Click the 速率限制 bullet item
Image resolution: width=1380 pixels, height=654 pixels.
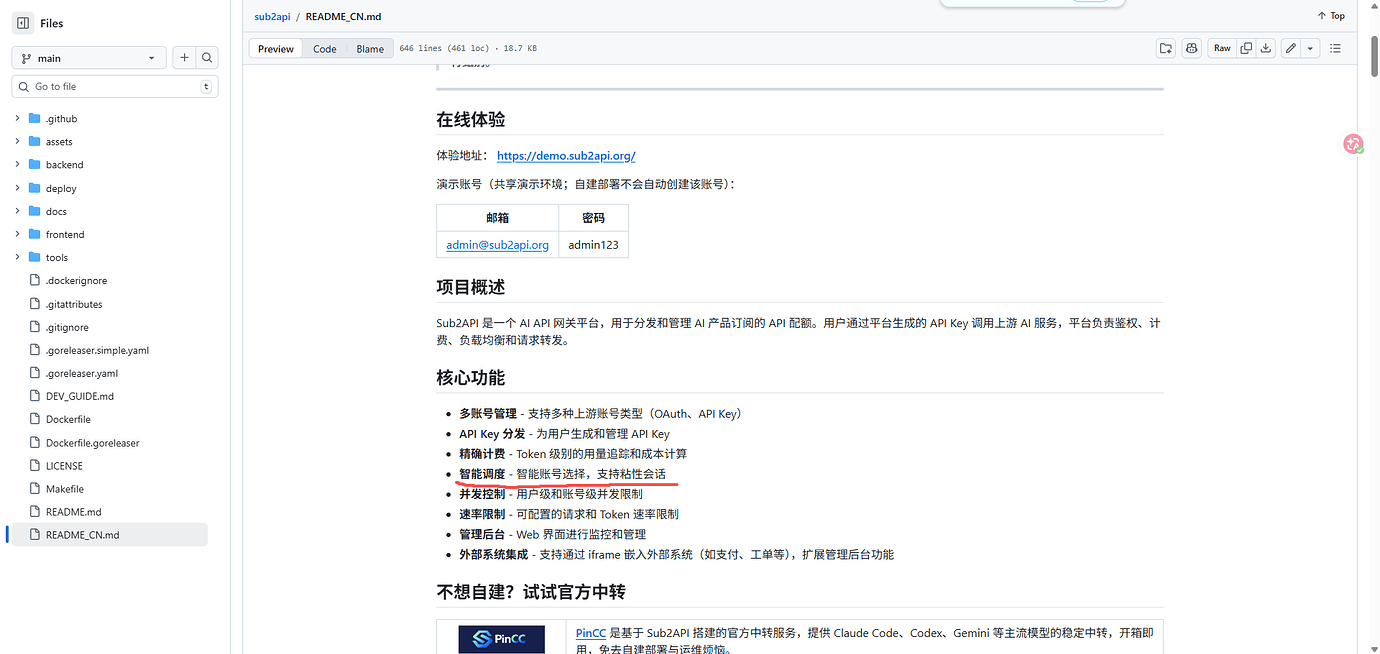click(569, 514)
